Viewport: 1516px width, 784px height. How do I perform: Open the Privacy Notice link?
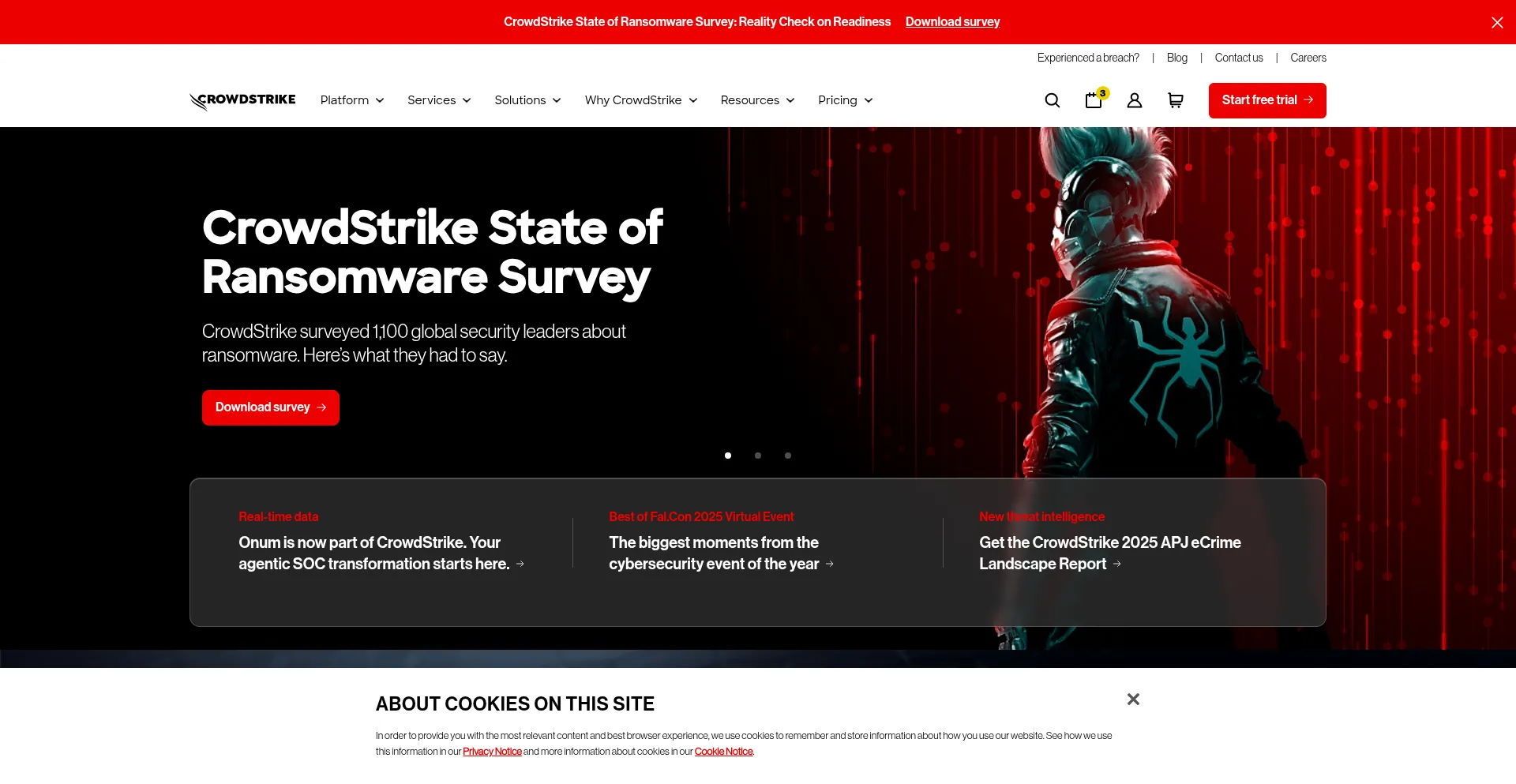[x=492, y=752]
